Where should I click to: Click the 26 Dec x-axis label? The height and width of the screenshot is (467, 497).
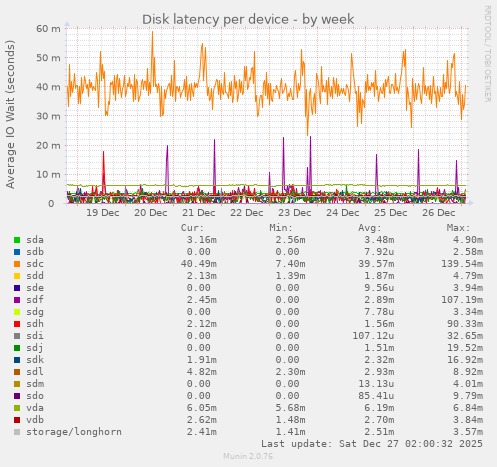[439, 213]
